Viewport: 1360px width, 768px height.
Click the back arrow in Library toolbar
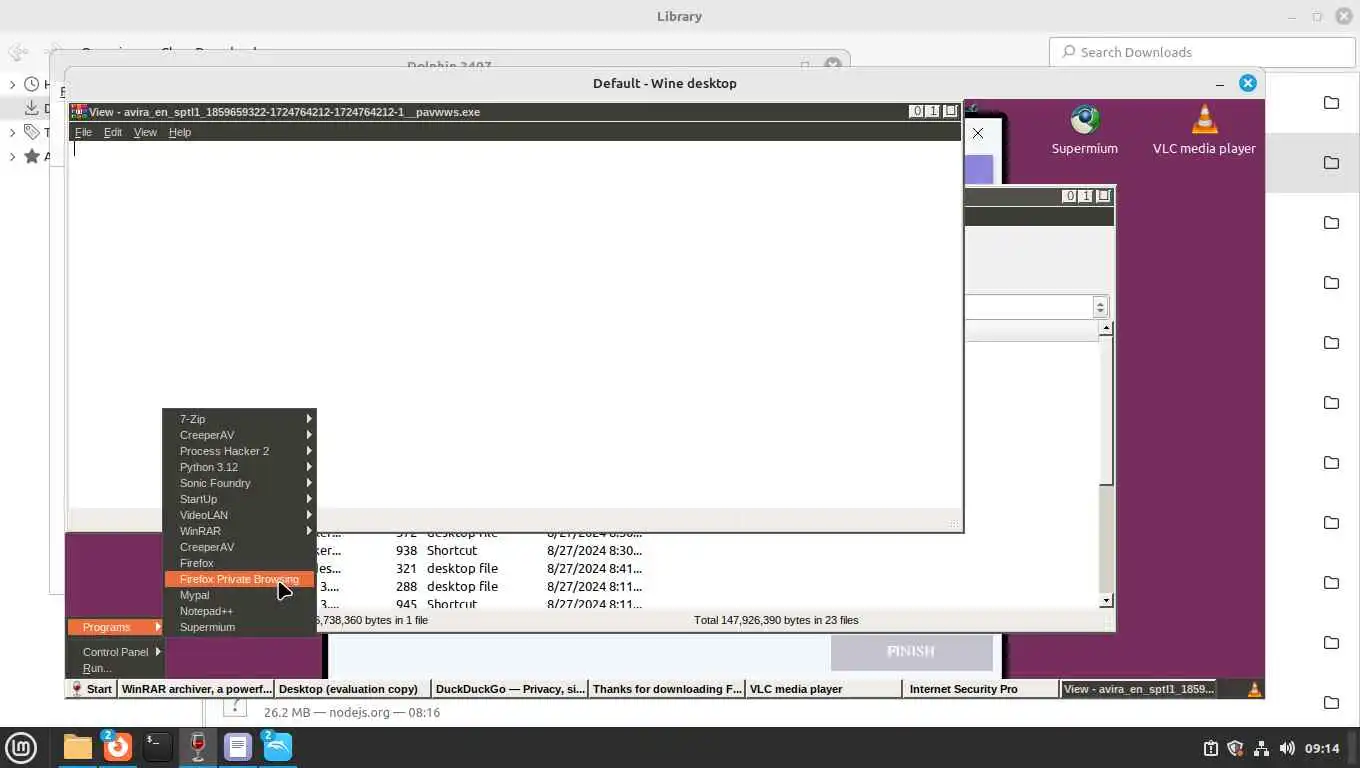click(x=17, y=52)
